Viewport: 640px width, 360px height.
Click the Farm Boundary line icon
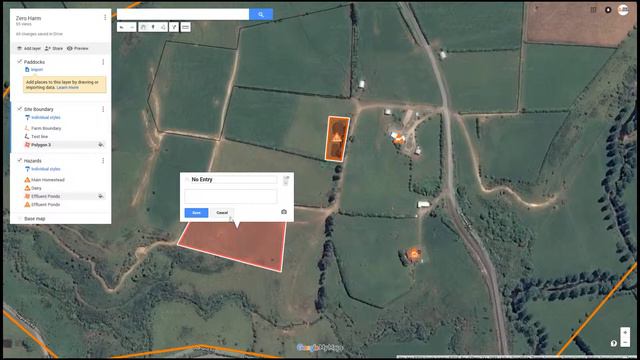pos(27,128)
